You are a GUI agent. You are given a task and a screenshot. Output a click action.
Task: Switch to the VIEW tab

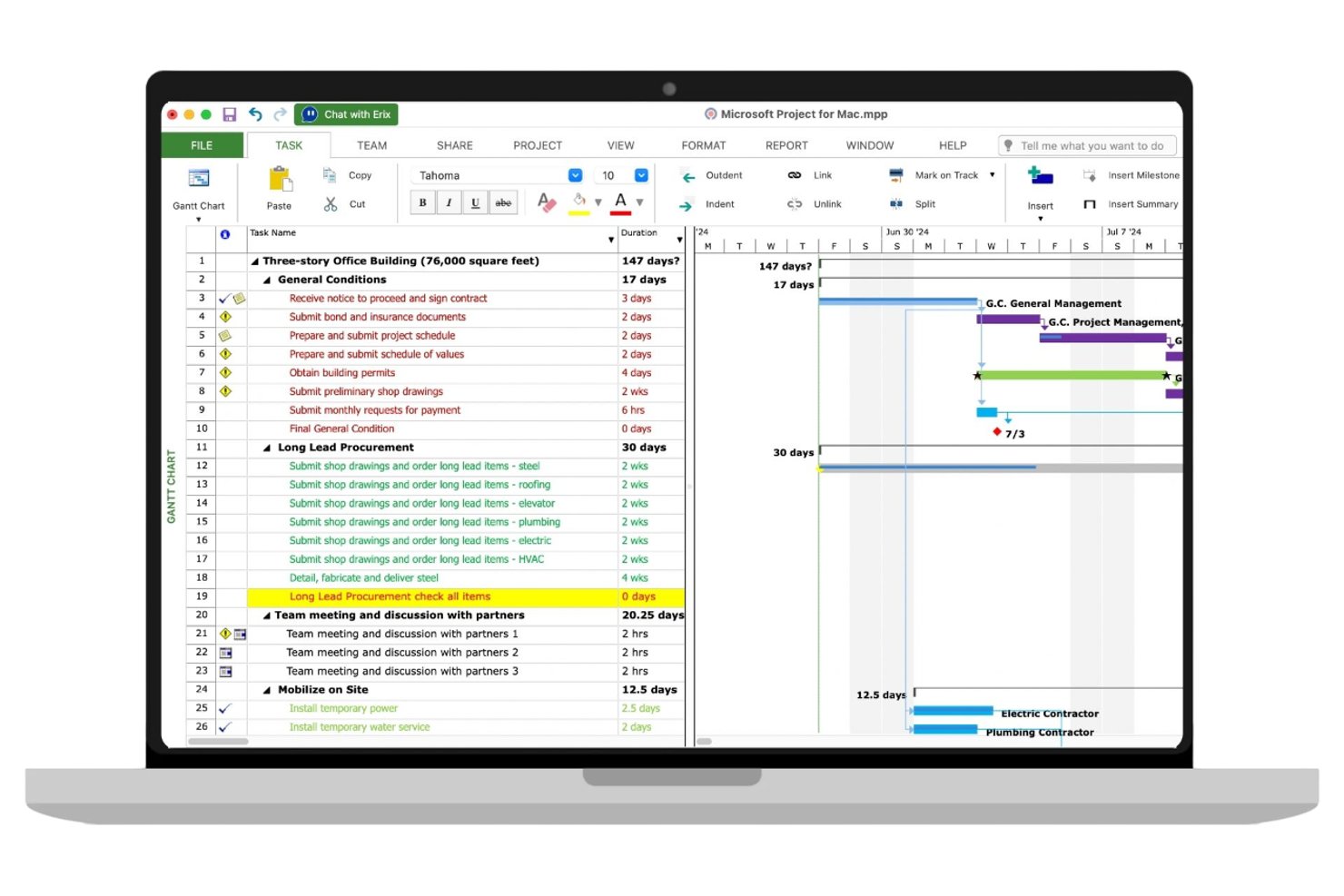click(621, 145)
